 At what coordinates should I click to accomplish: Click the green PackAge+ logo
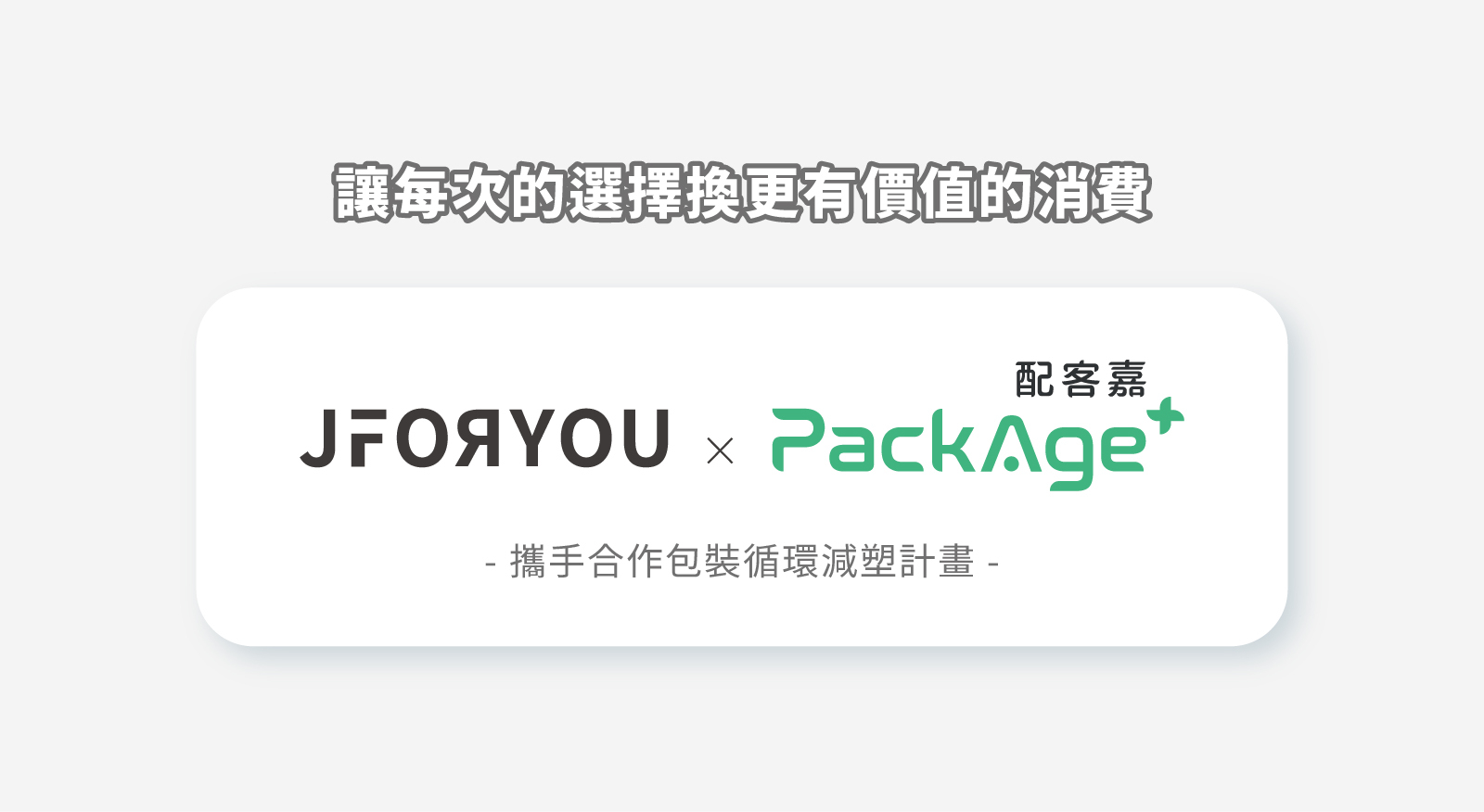pyautogui.click(x=978, y=444)
